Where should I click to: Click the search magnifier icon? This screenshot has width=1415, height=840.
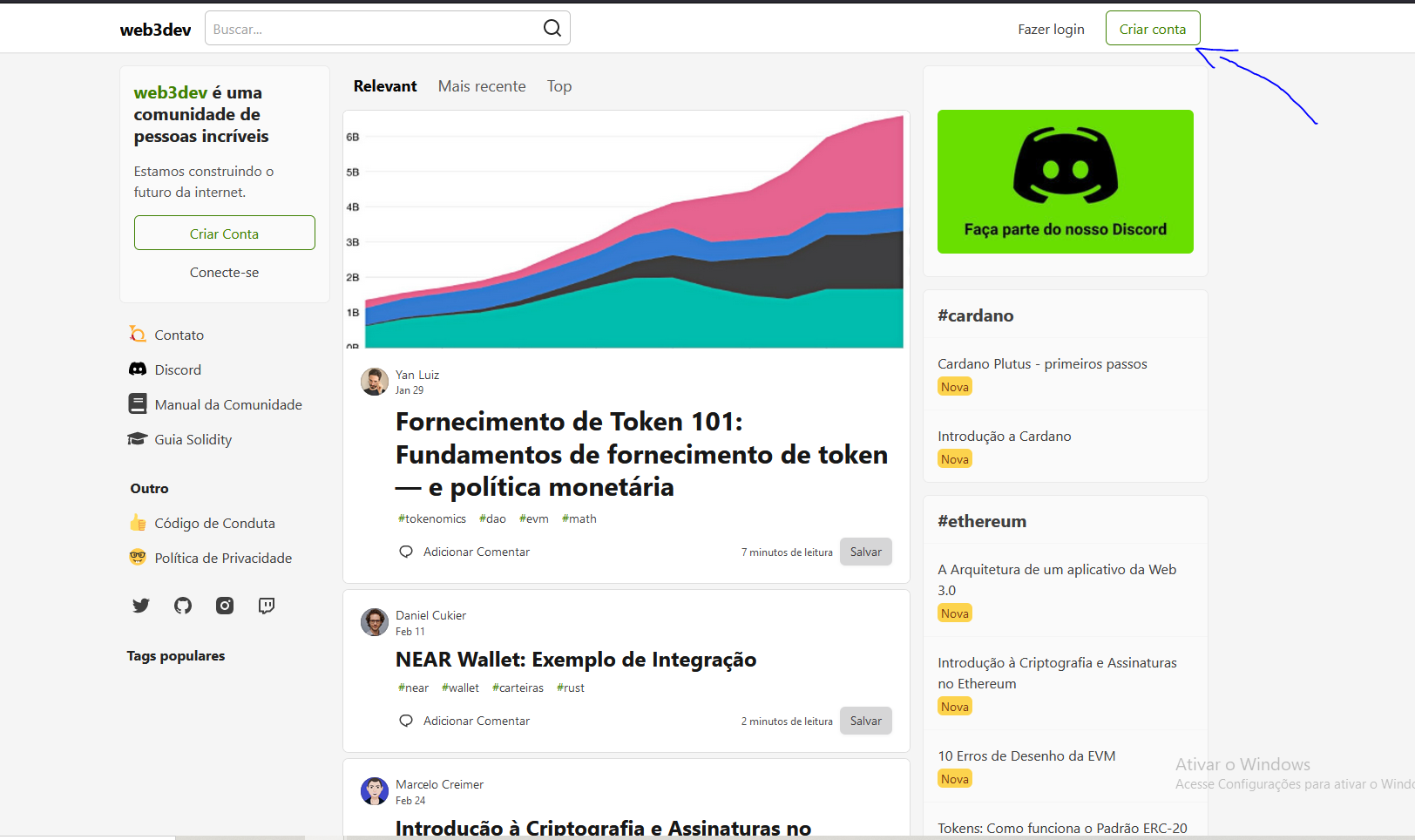point(552,28)
